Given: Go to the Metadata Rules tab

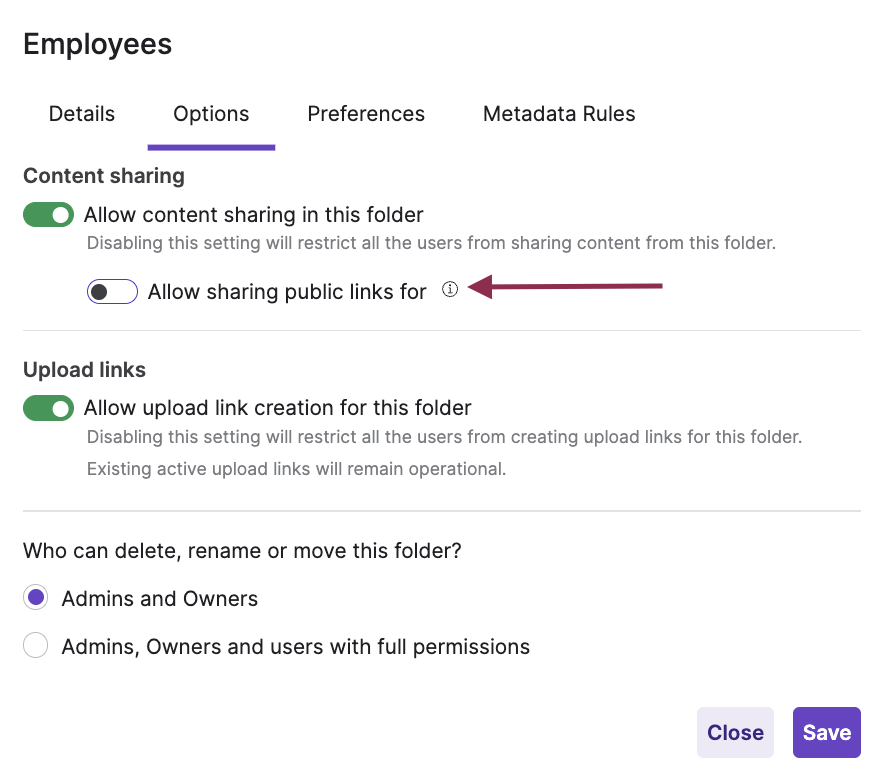Looking at the screenshot, I should pyautogui.click(x=559, y=114).
